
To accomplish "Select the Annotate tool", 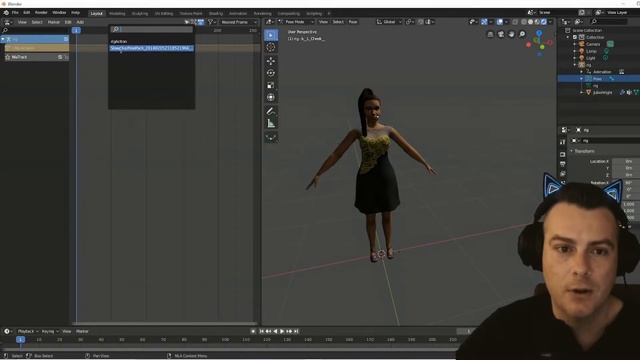I will click(x=271, y=111).
